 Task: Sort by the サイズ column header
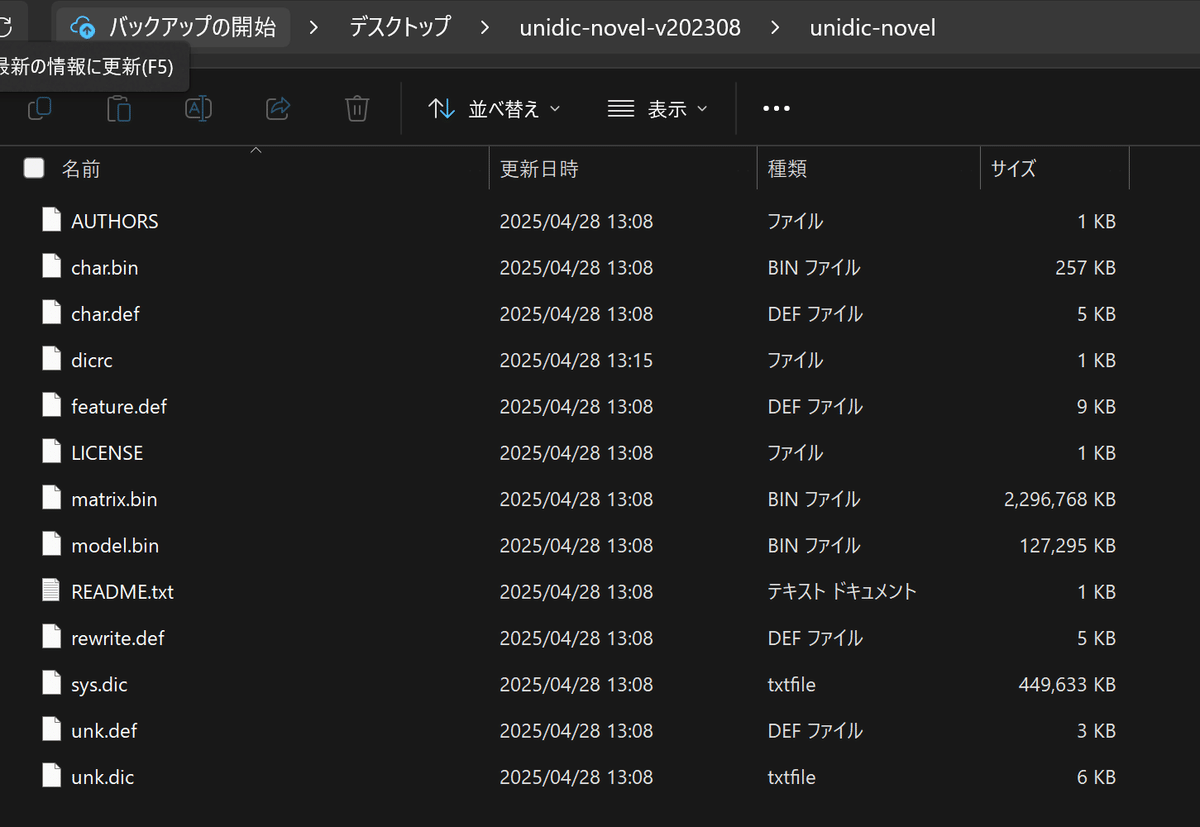(1013, 169)
